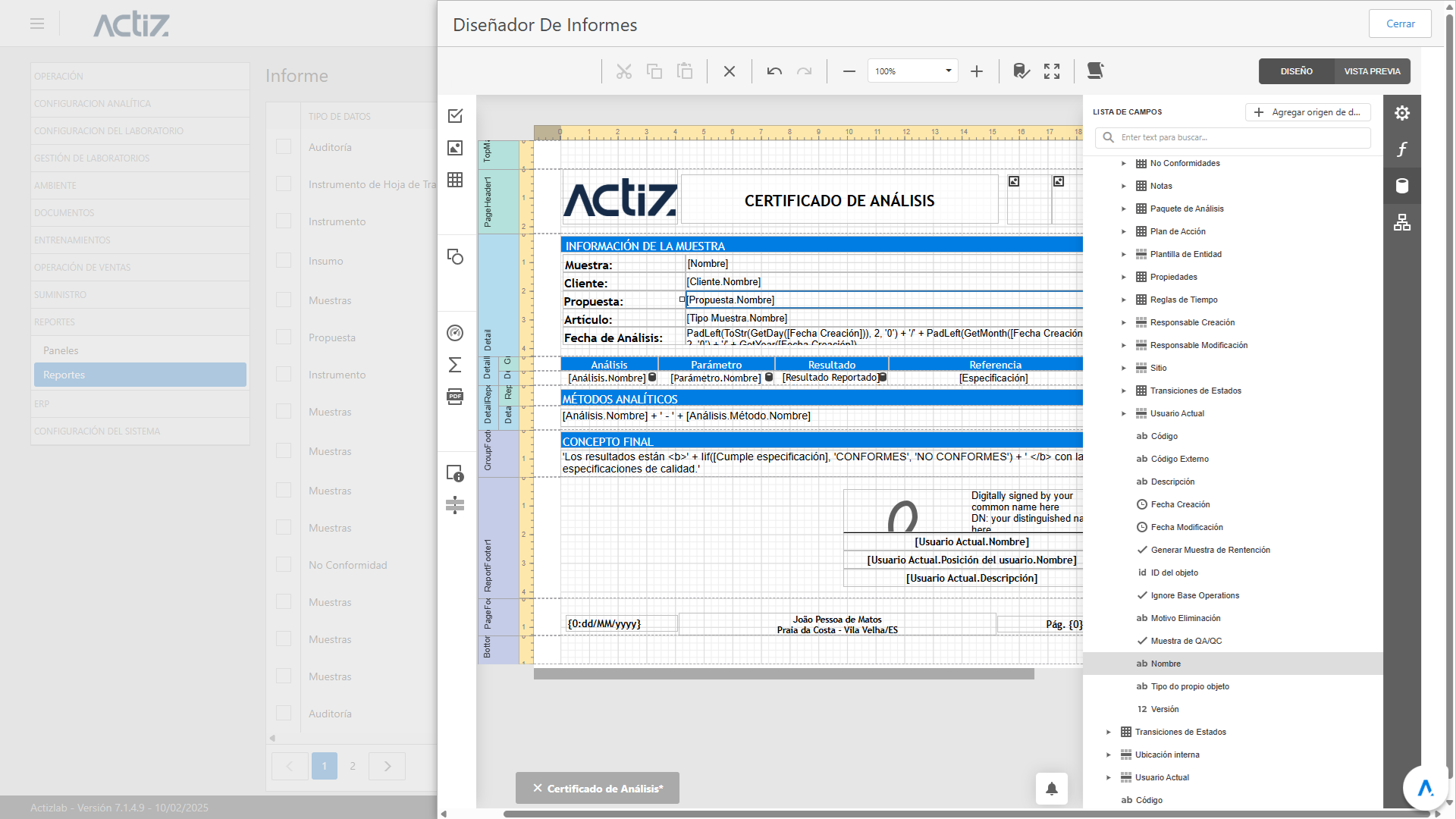Select the Shape control tool
Image resolution: width=1456 pixels, height=819 pixels.
[455, 256]
